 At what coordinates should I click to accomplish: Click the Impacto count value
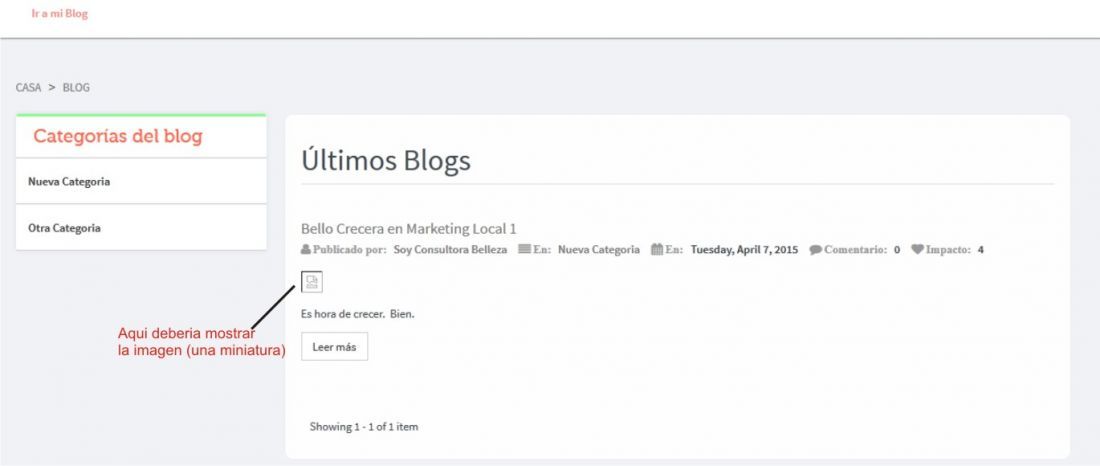point(981,249)
